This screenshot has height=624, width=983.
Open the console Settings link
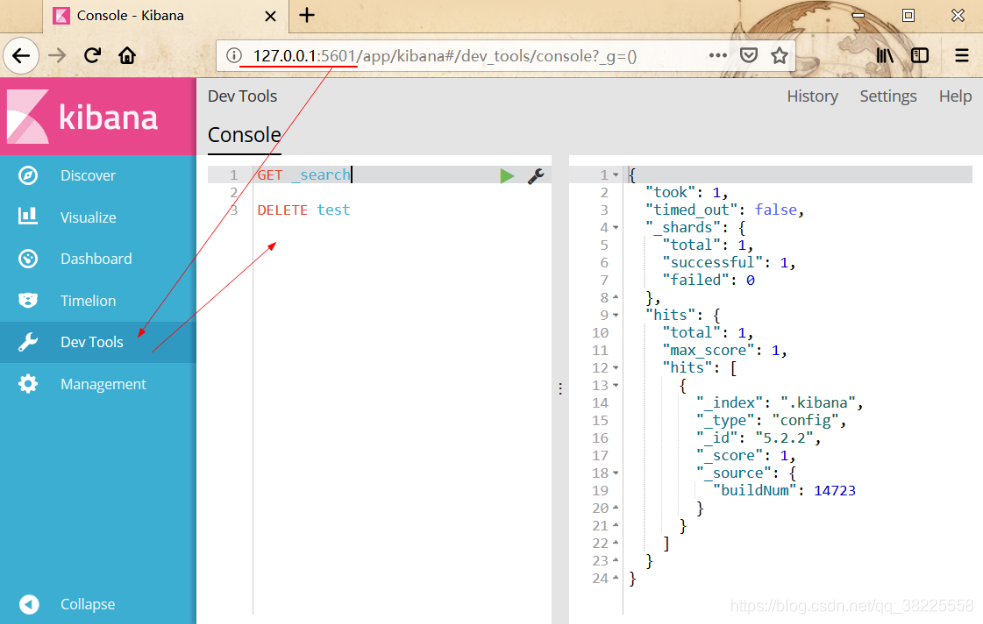(x=888, y=96)
